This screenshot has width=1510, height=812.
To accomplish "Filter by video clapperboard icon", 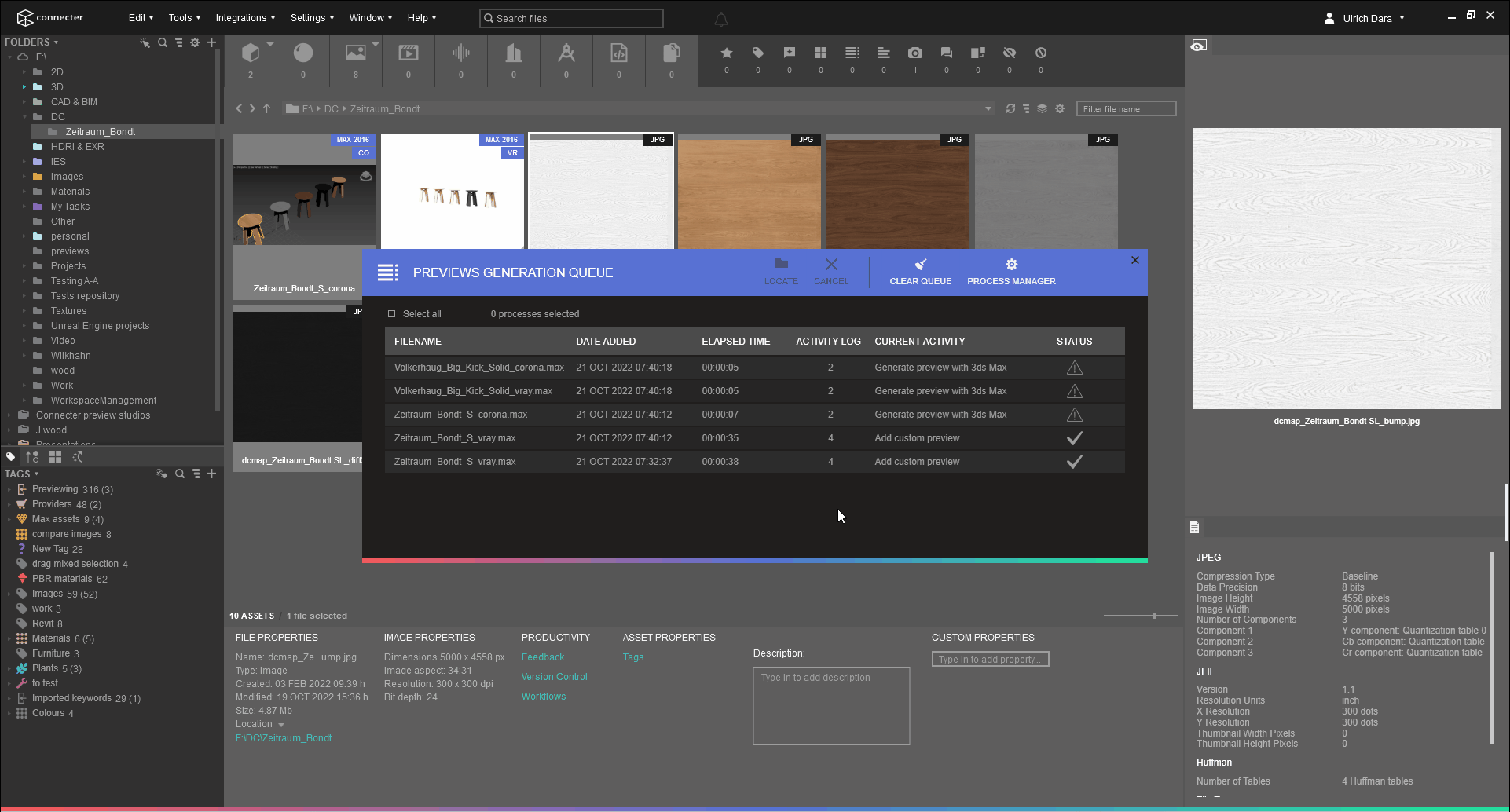I will coord(409,53).
